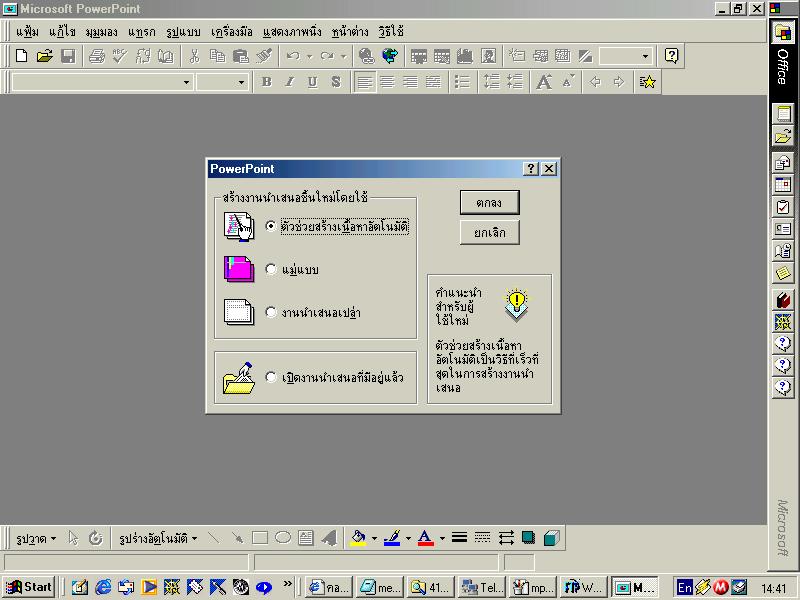Toggle Underline formatting button

pos(312,82)
